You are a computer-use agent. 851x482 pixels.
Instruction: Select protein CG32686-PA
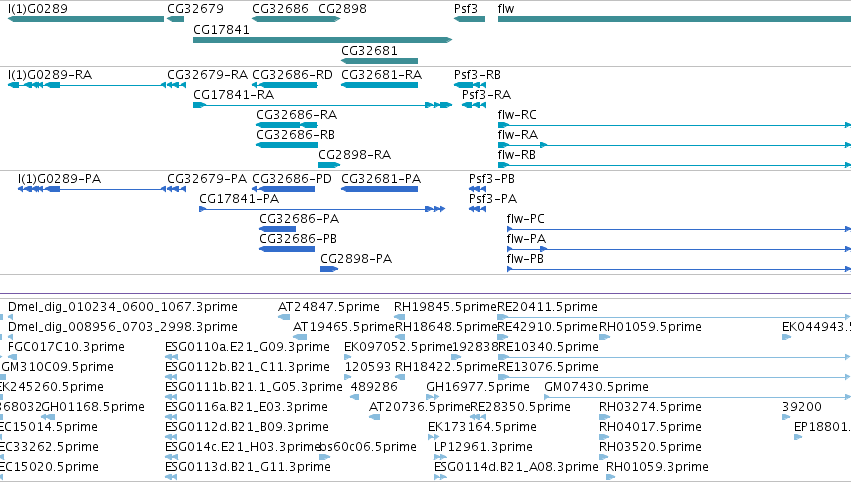click(277, 229)
